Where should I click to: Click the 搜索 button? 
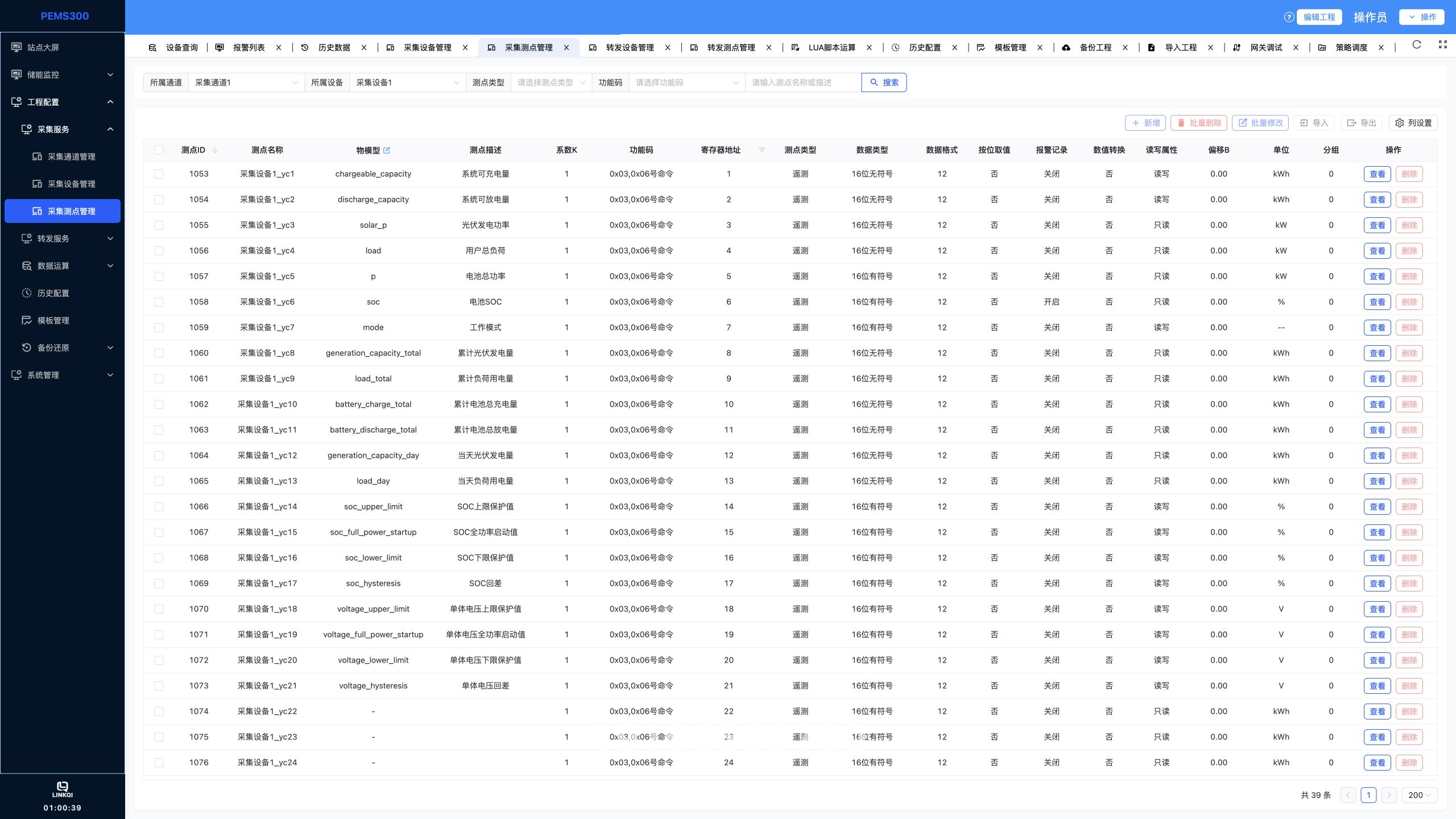click(884, 82)
